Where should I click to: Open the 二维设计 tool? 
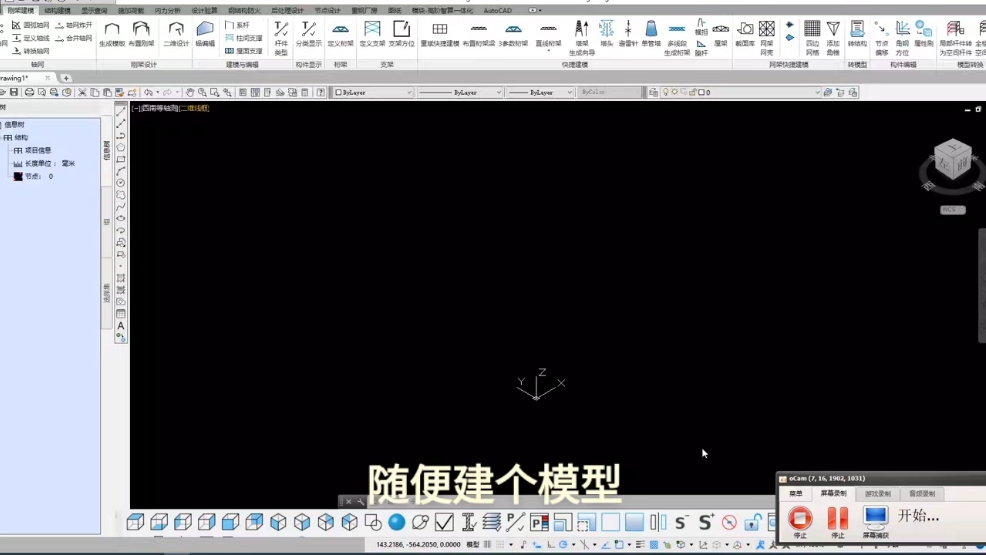pyautogui.click(x=176, y=34)
